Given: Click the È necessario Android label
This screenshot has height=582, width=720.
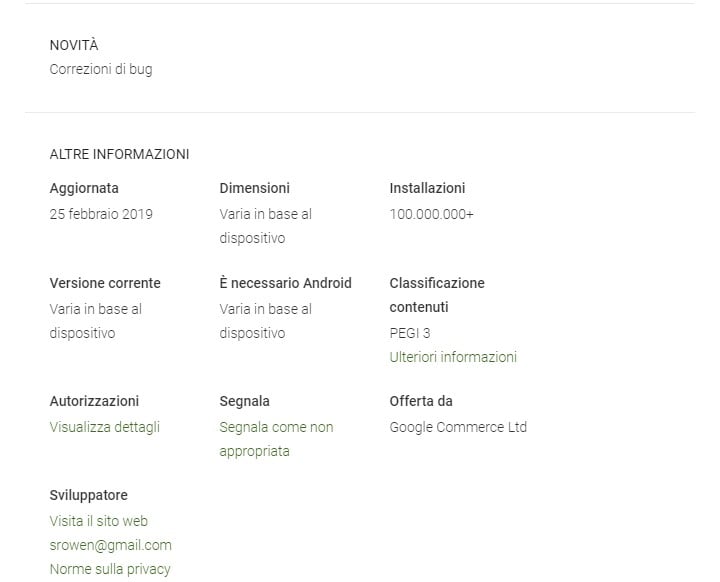Looking at the screenshot, I should point(286,283).
